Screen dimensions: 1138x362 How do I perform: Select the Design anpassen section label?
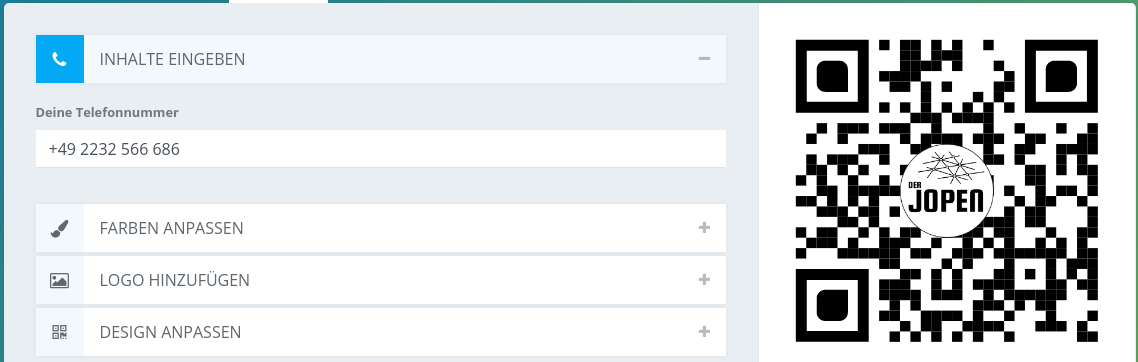point(171,332)
